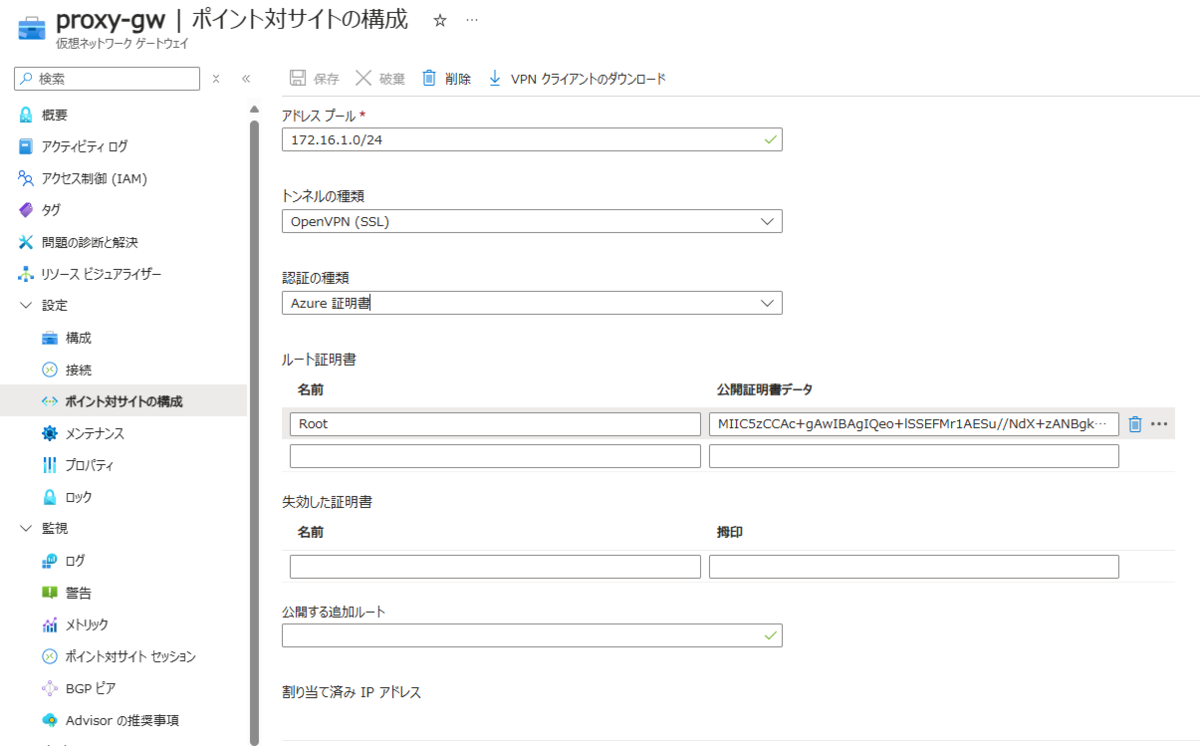
Task: Click the アドレス プール field 172.16.1.0/24
Action: (532, 139)
